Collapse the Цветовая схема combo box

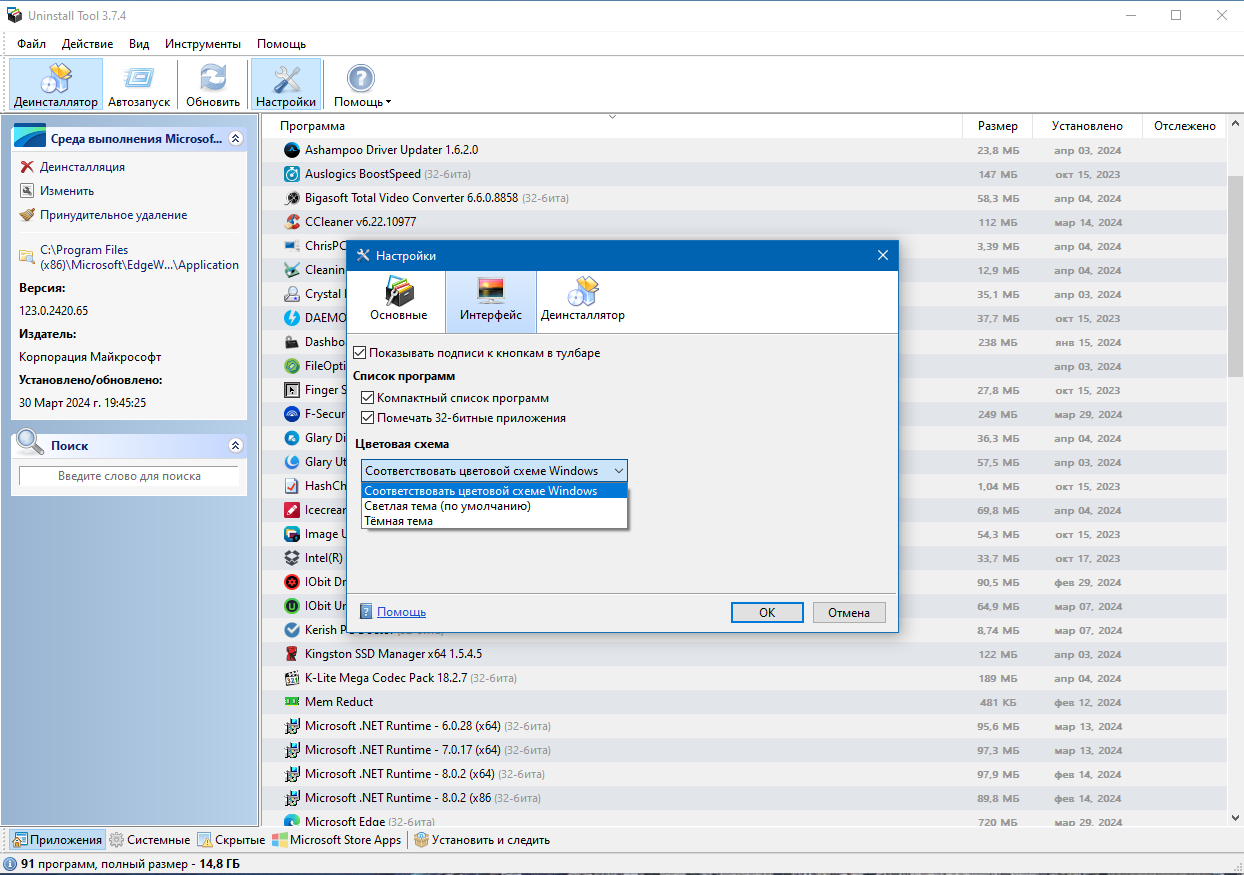494,471
